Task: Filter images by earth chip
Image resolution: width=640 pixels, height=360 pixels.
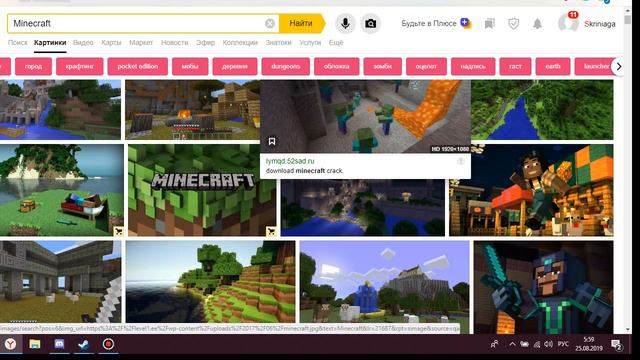Action: tap(553, 67)
